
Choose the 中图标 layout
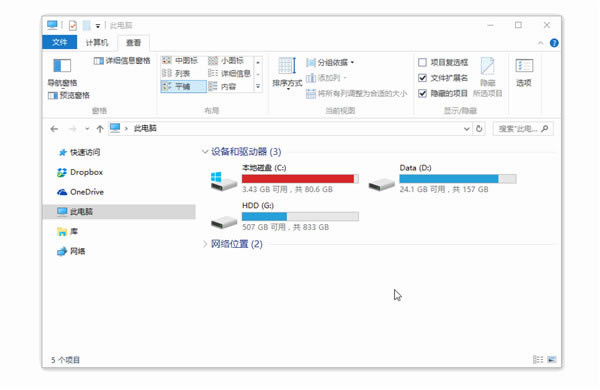180,60
